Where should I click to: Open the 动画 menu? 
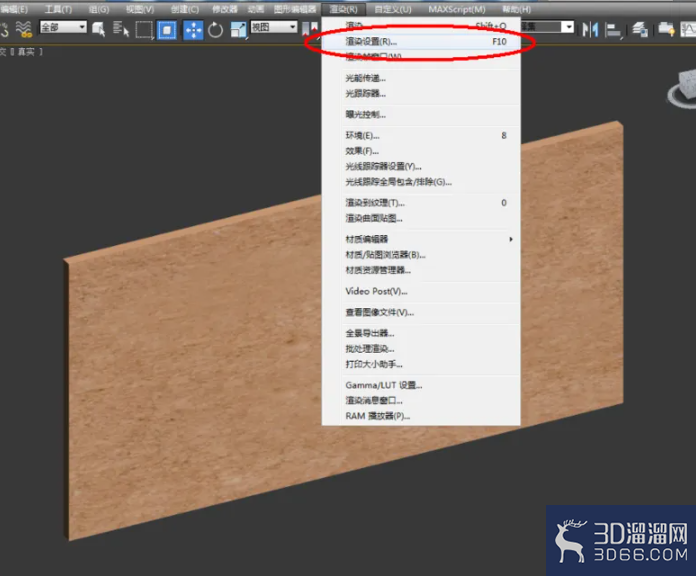(256, 9)
